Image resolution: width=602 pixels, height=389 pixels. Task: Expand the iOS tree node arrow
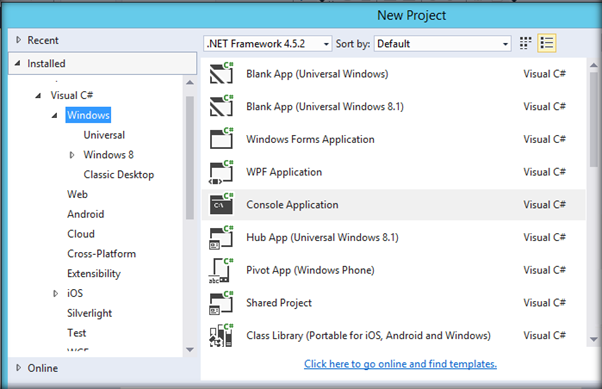[x=56, y=293]
